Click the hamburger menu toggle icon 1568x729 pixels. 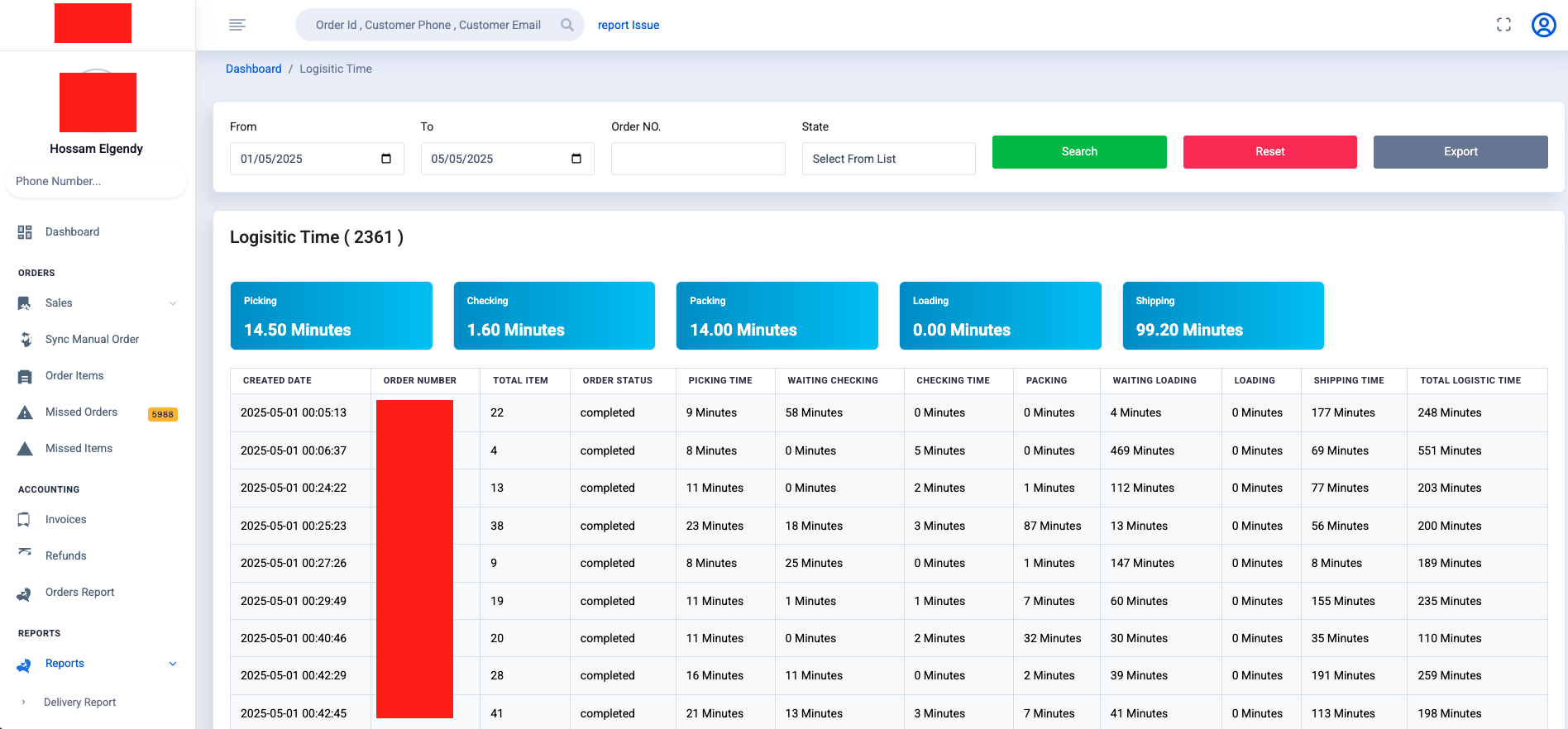(237, 25)
